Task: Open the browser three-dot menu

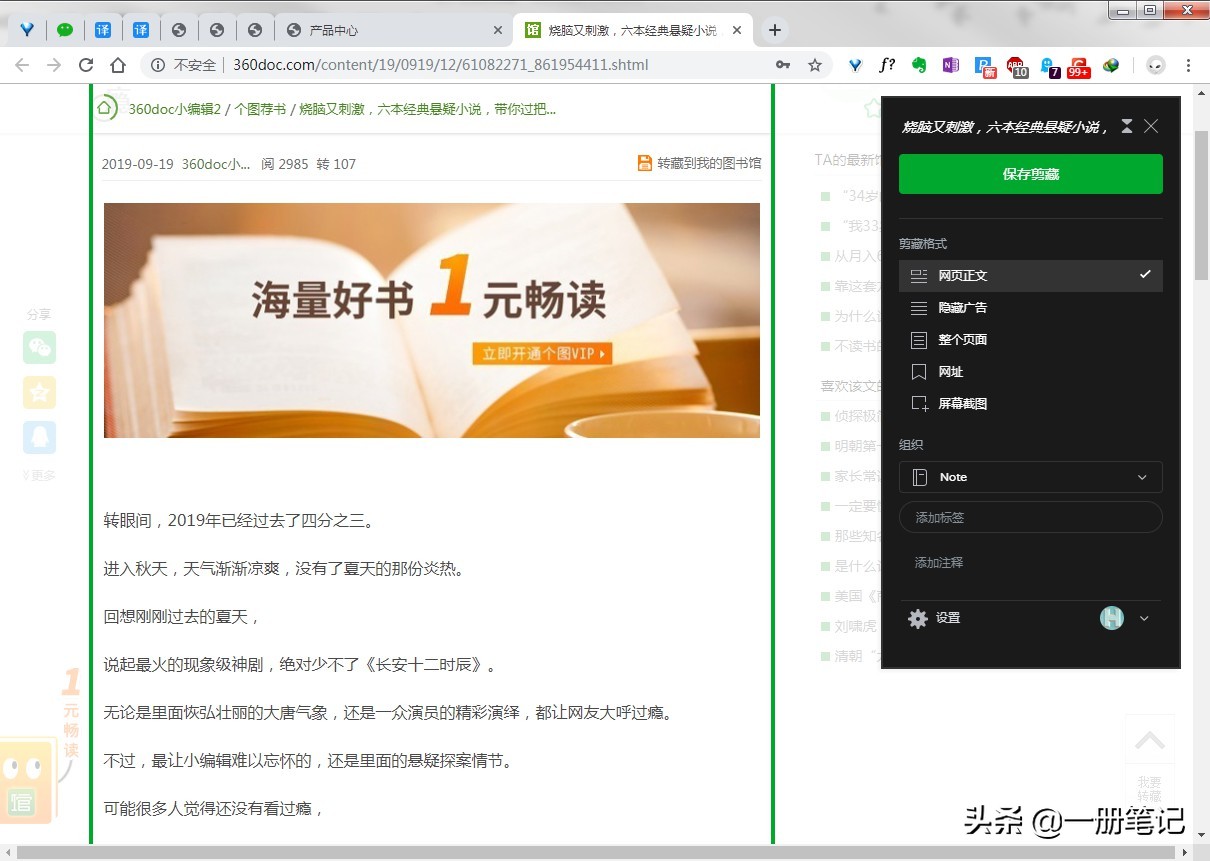Action: 1188,65
